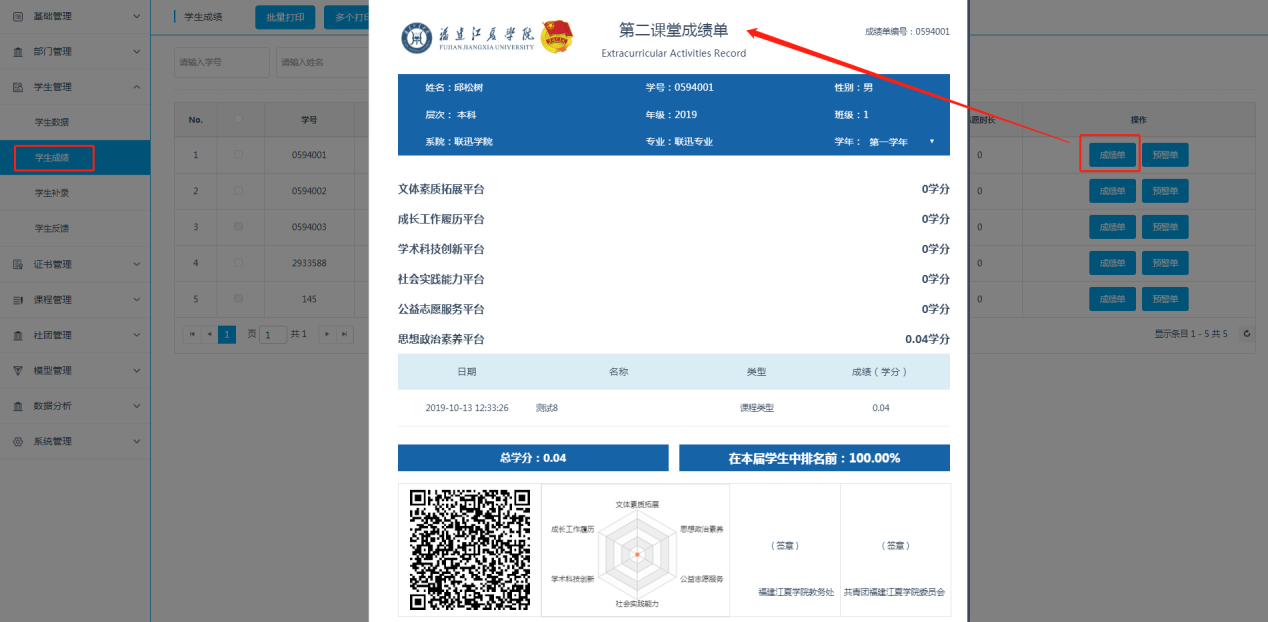
Task: Go to last page of table
Action: [x=344, y=334]
